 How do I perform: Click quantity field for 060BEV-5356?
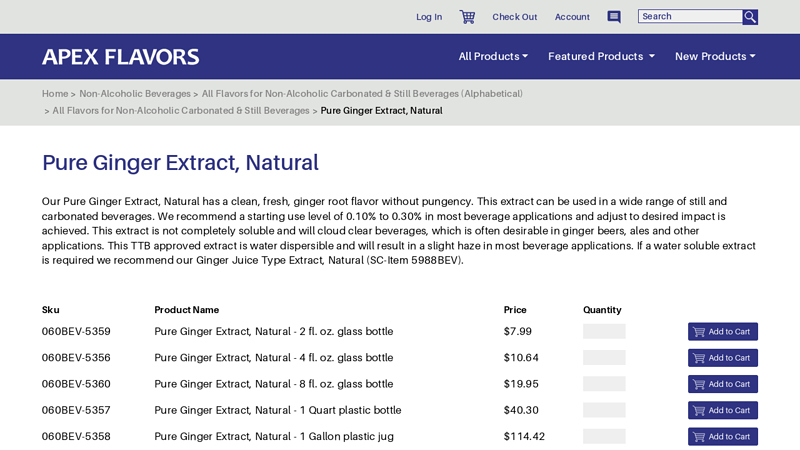604,358
